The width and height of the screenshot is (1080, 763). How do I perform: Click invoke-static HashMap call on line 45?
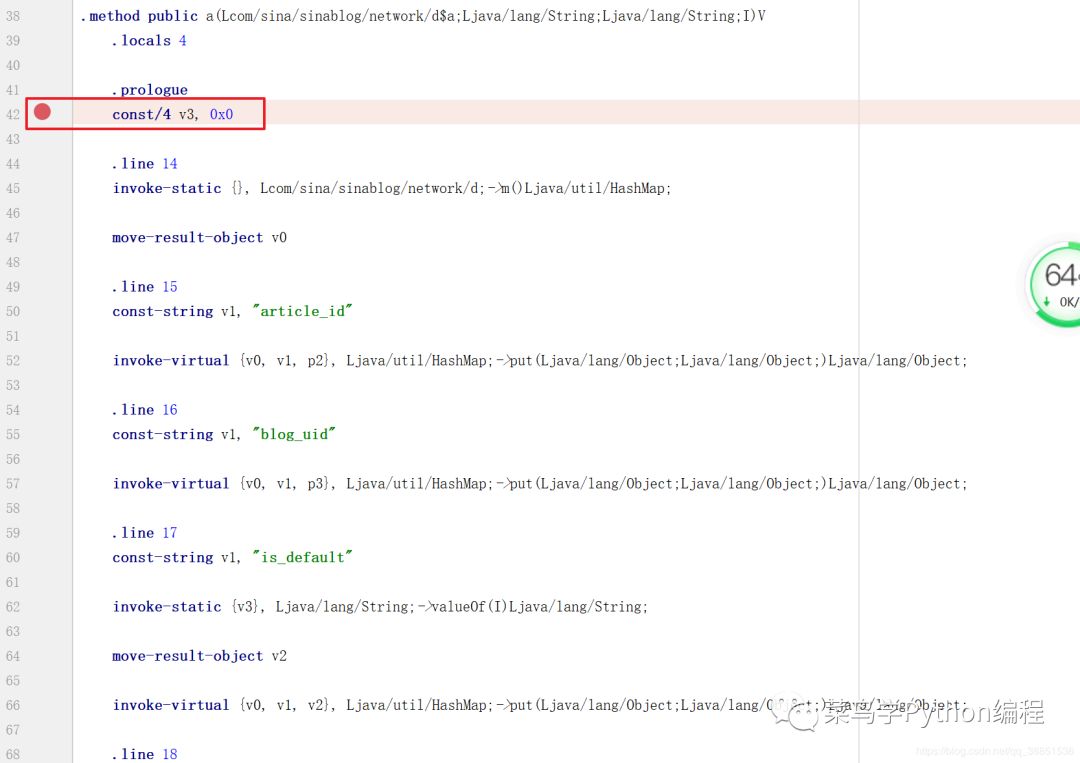tap(392, 189)
